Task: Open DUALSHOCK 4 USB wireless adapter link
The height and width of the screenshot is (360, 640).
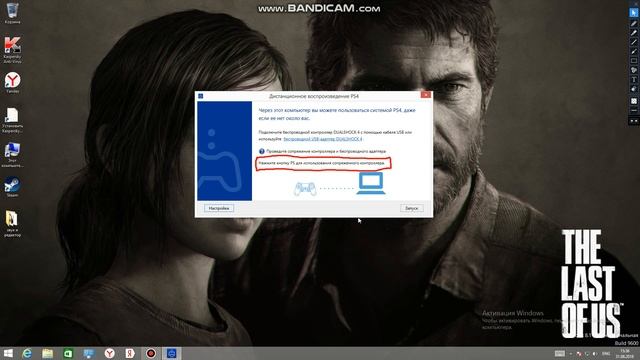Action: (322, 139)
